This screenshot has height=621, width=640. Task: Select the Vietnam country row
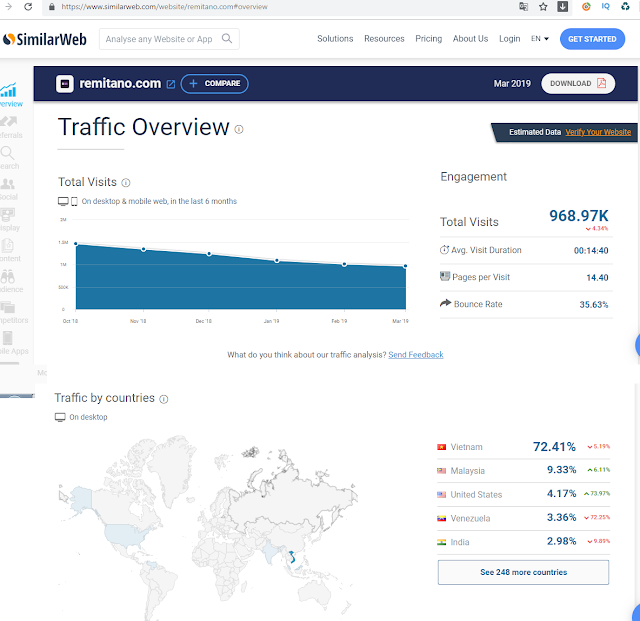click(523, 447)
